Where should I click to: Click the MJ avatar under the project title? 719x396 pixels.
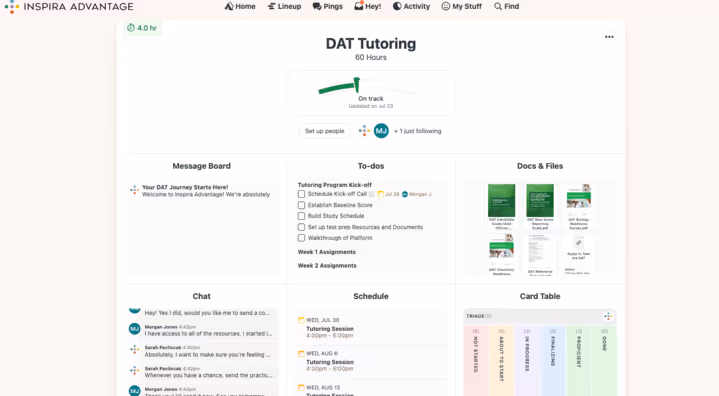381,131
